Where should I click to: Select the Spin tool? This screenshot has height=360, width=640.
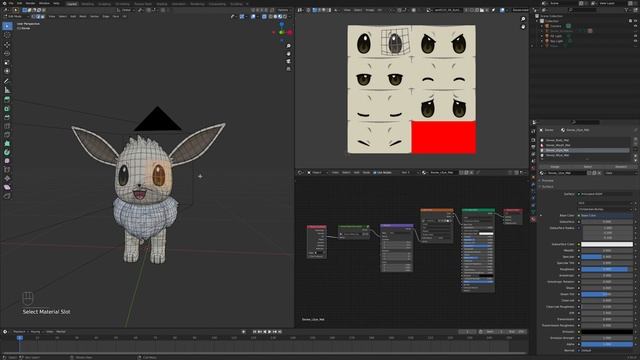click(7, 152)
